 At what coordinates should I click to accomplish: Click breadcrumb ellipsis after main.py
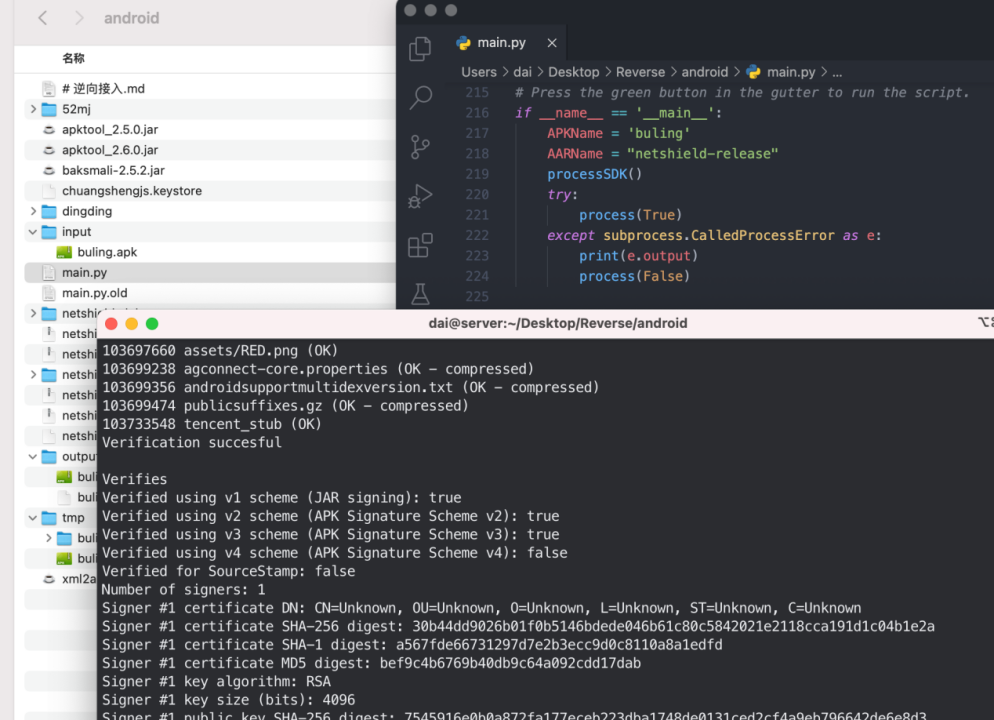[837, 72]
